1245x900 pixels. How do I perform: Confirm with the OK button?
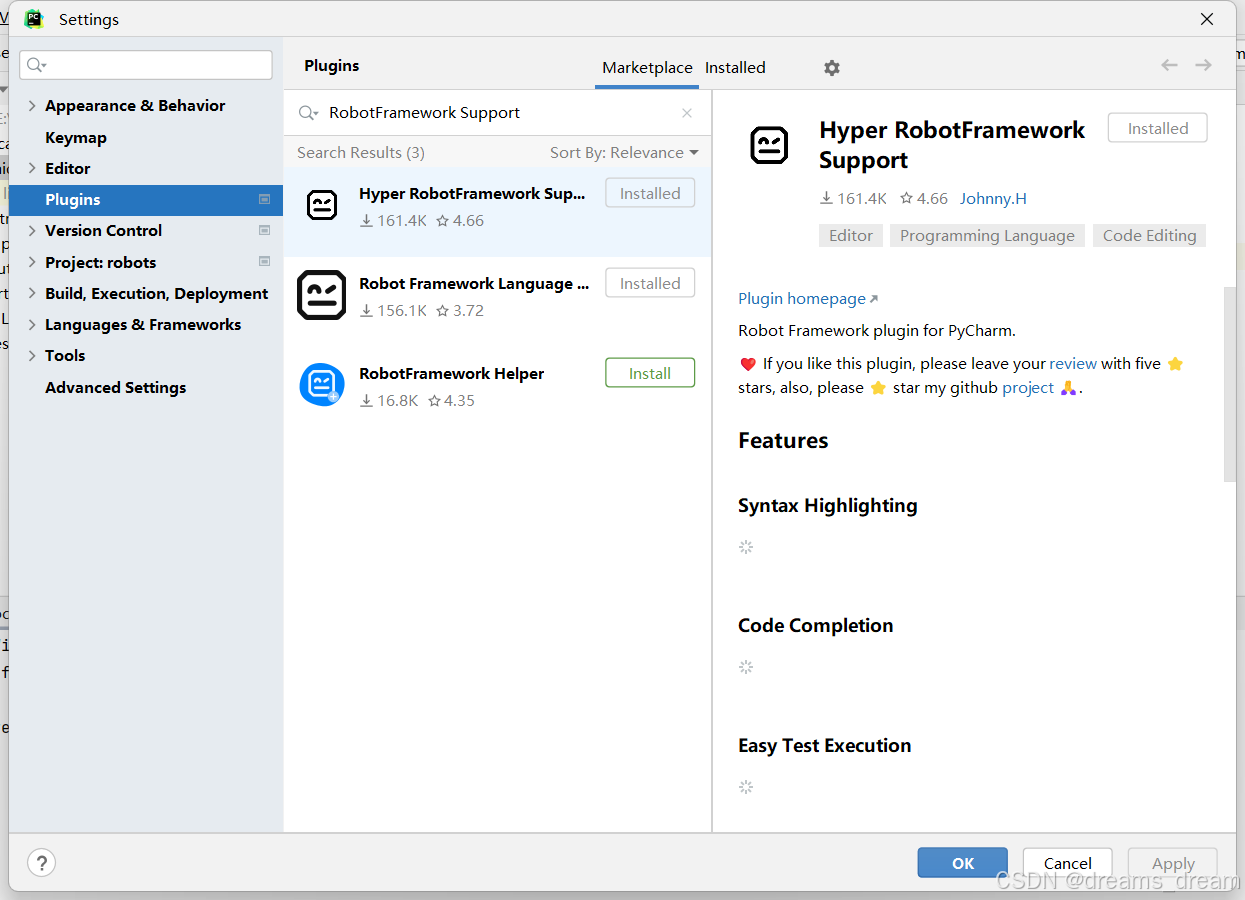963,863
